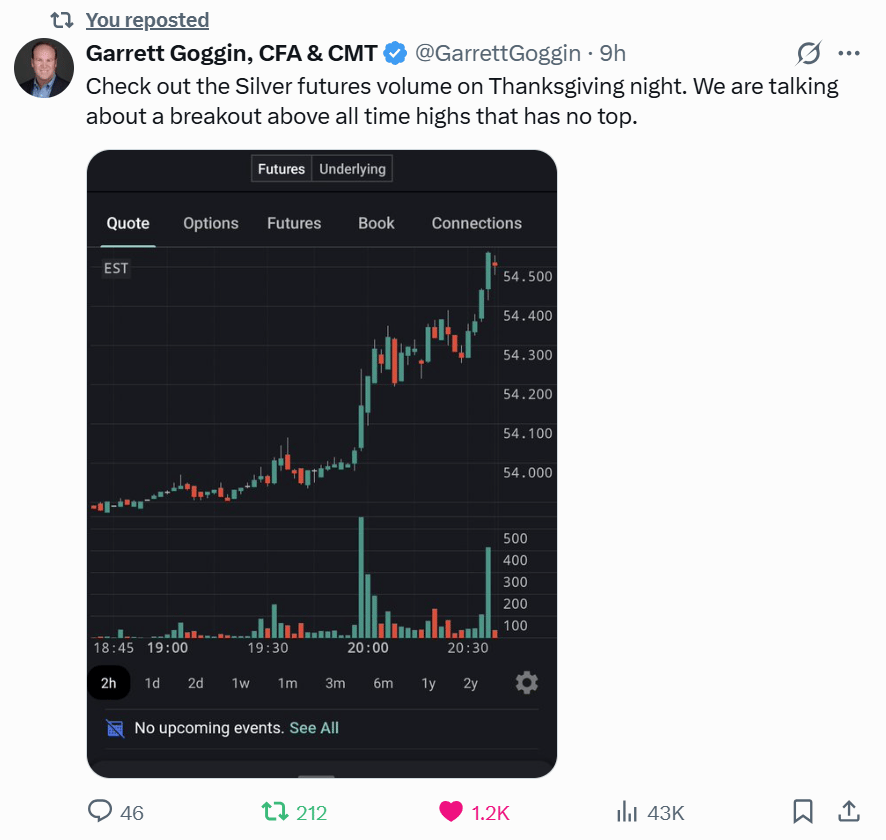Image resolution: width=886 pixels, height=840 pixels.
Task: Click Garrett Goggin's profile avatar
Action: [43, 68]
